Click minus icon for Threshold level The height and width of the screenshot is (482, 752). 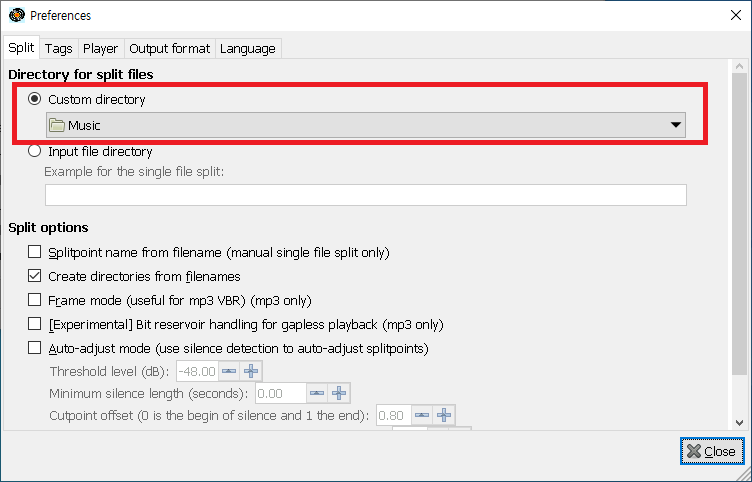230,371
